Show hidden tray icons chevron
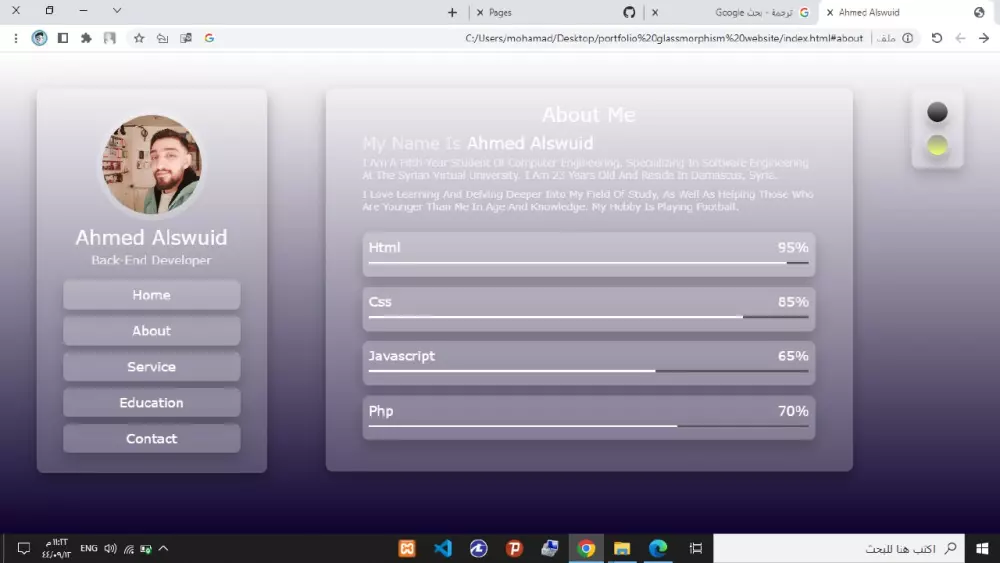This screenshot has height=563, width=1000. (x=163, y=548)
